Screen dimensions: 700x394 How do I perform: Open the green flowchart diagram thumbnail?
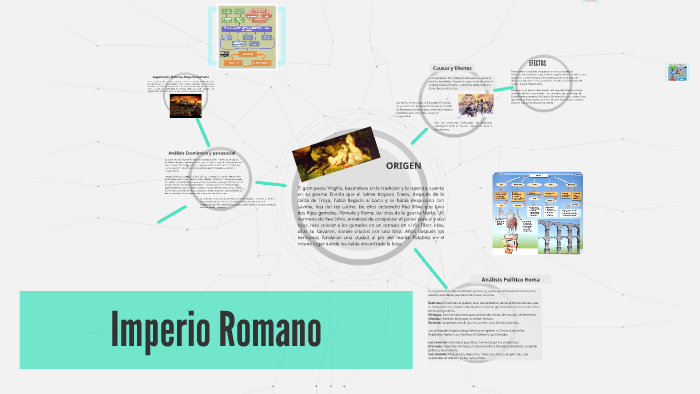(x=247, y=37)
